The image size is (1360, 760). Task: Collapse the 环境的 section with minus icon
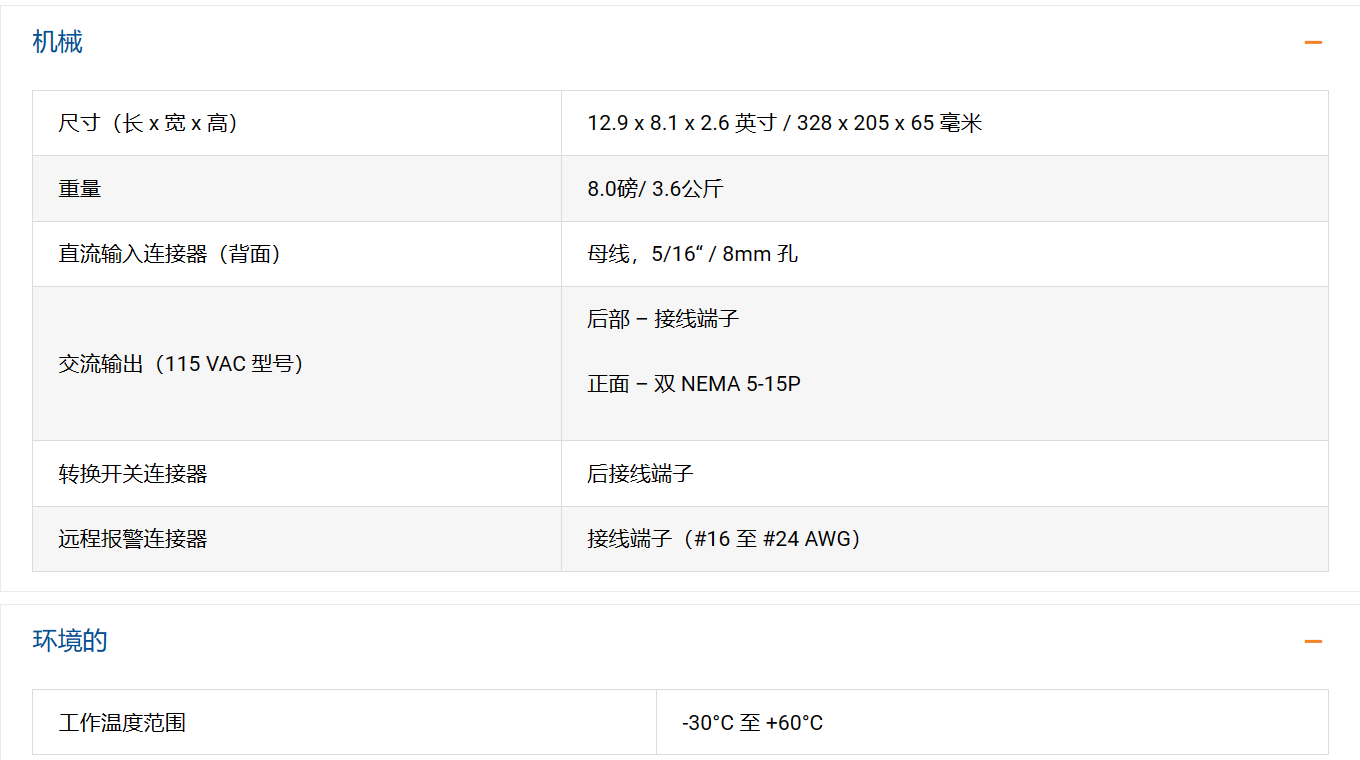tap(1313, 641)
